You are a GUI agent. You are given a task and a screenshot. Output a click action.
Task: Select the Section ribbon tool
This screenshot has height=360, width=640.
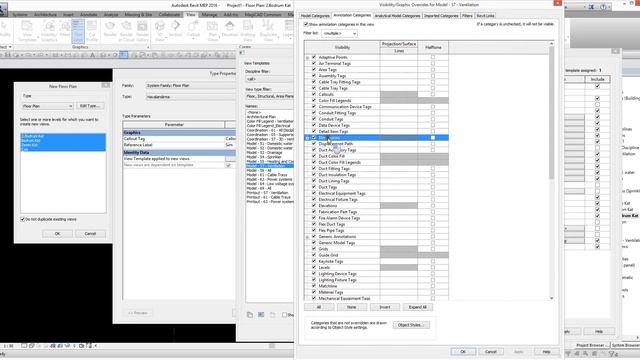(x=176, y=29)
